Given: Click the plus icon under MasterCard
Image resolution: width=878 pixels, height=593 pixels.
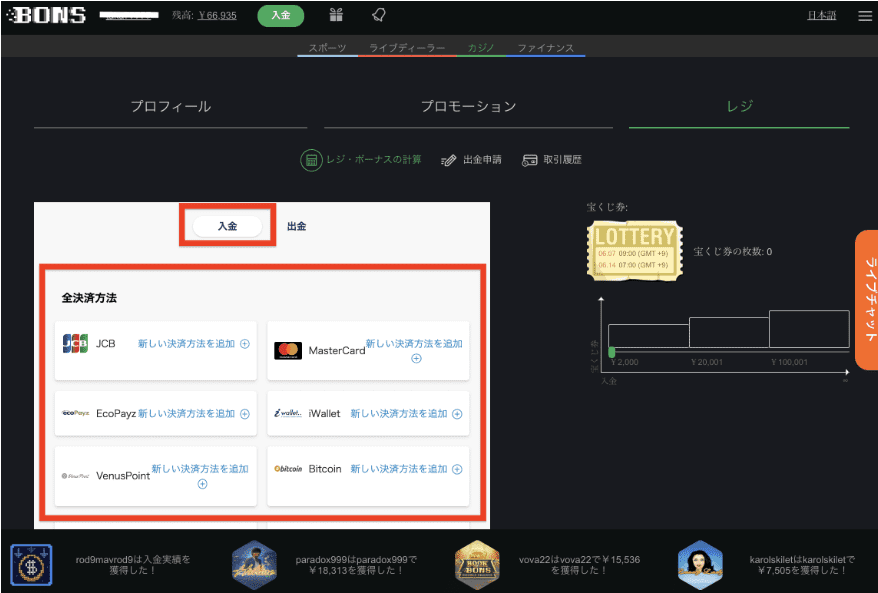Looking at the screenshot, I should click(416, 358).
